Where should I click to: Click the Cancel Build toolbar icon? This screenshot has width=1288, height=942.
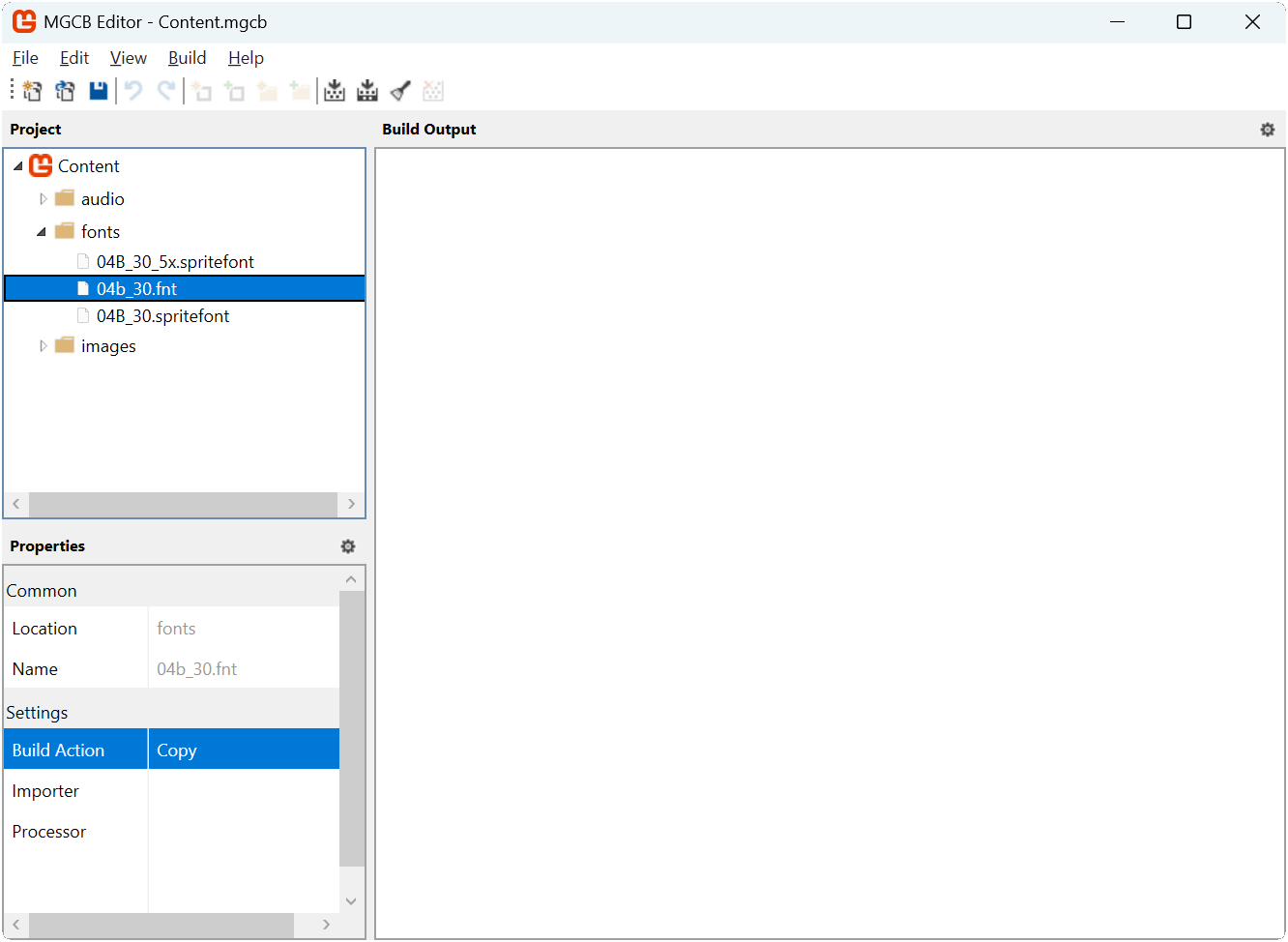[433, 91]
